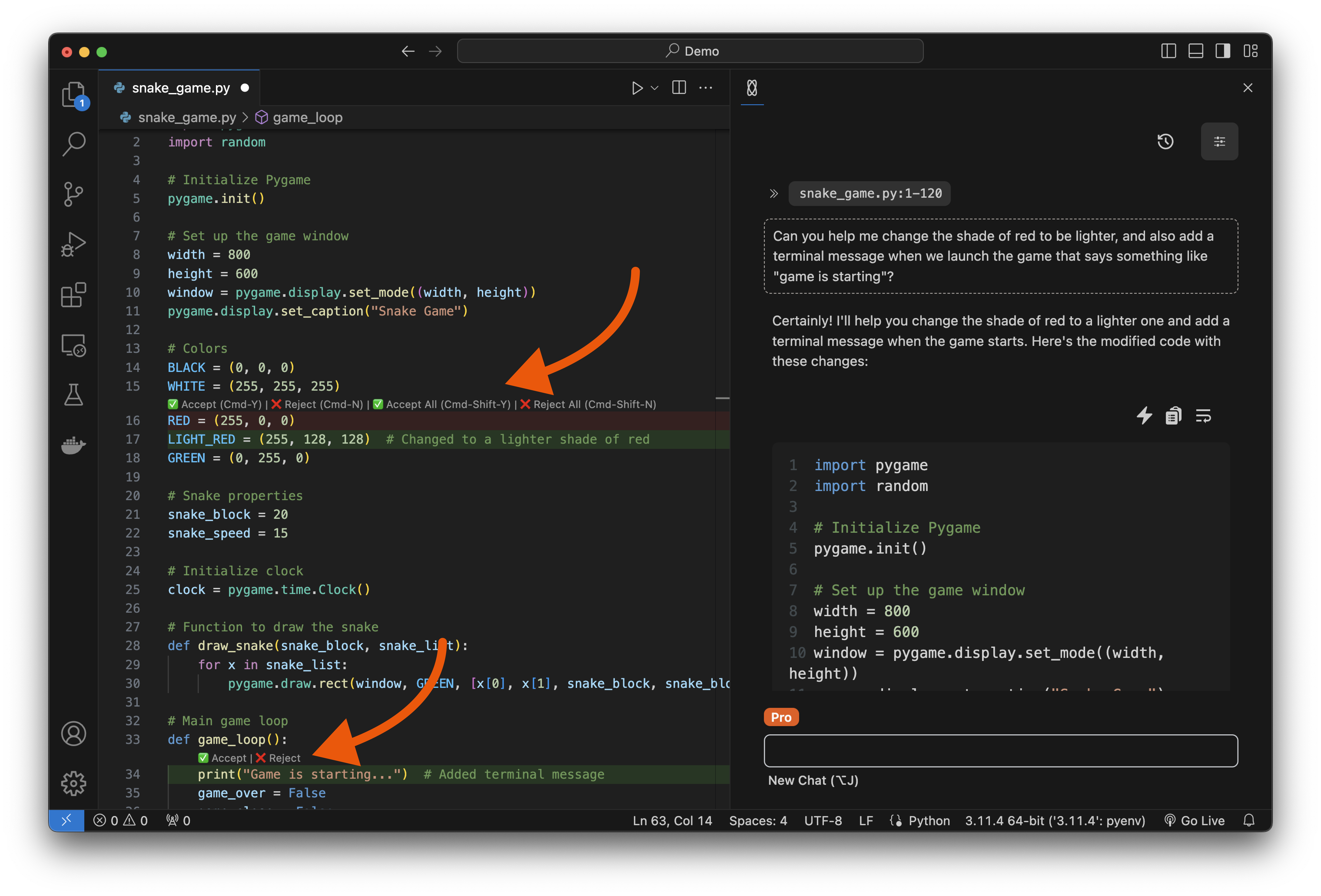The image size is (1321, 896).
Task: Click Accept All (Cmd-Shift-Y)
Action: click(442, 404)
